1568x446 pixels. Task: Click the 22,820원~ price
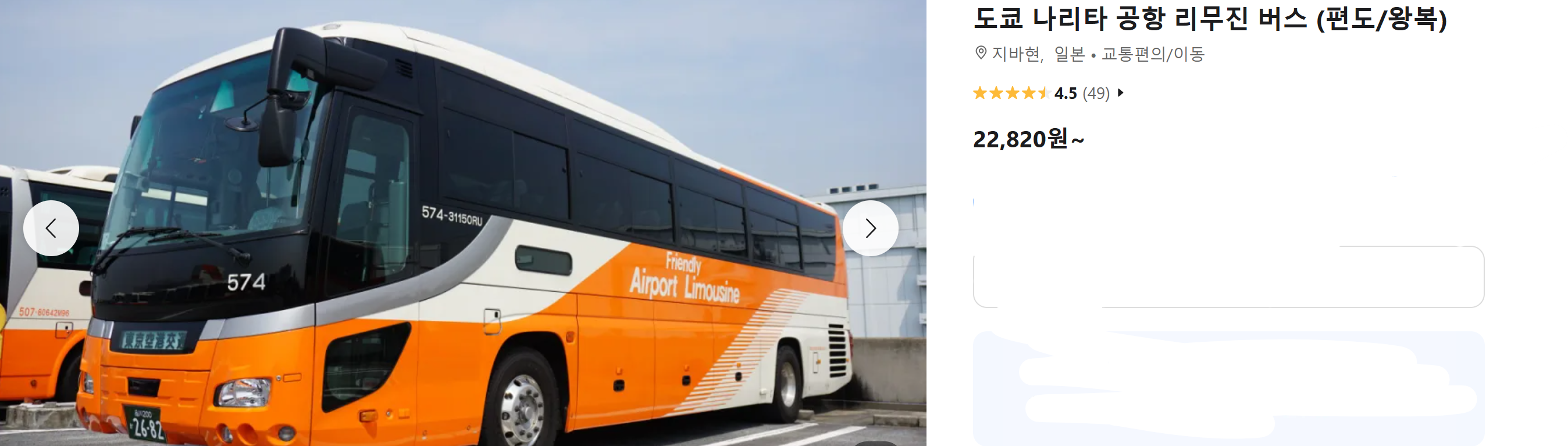click(1029, 140)
